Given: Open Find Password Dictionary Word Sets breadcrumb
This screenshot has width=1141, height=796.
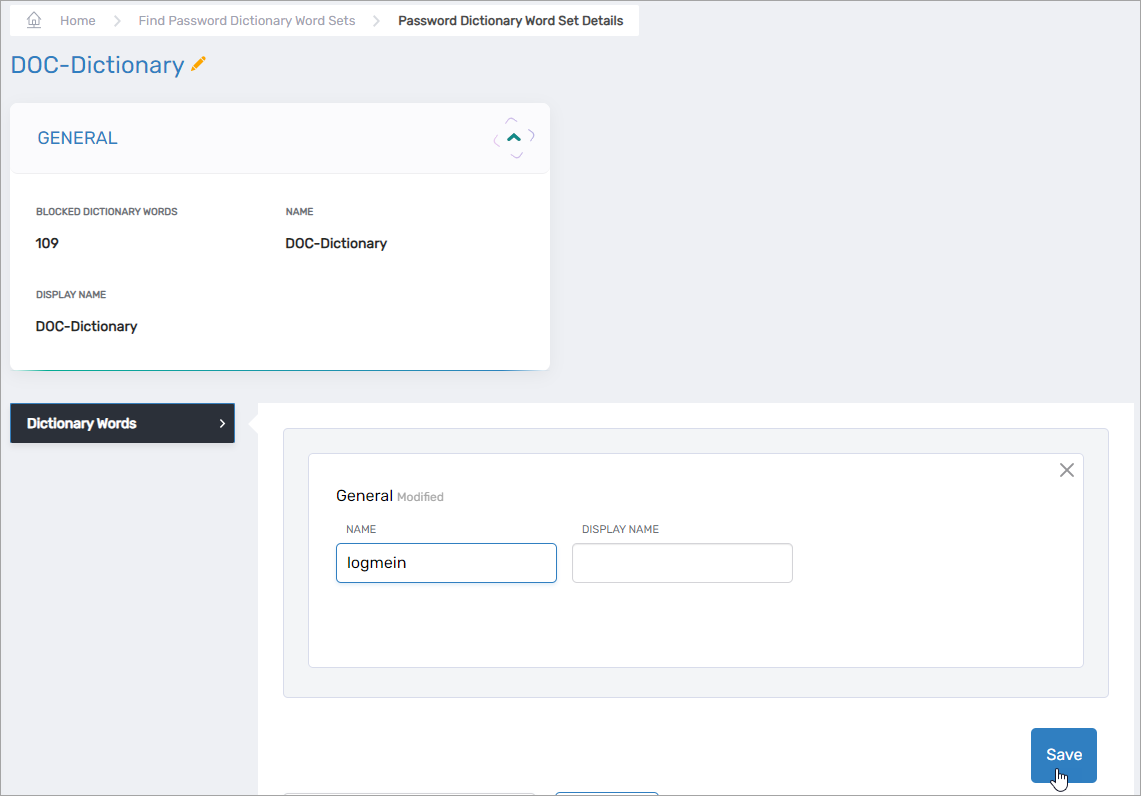Looking at the screenshot, I should (x=246, y=20).
